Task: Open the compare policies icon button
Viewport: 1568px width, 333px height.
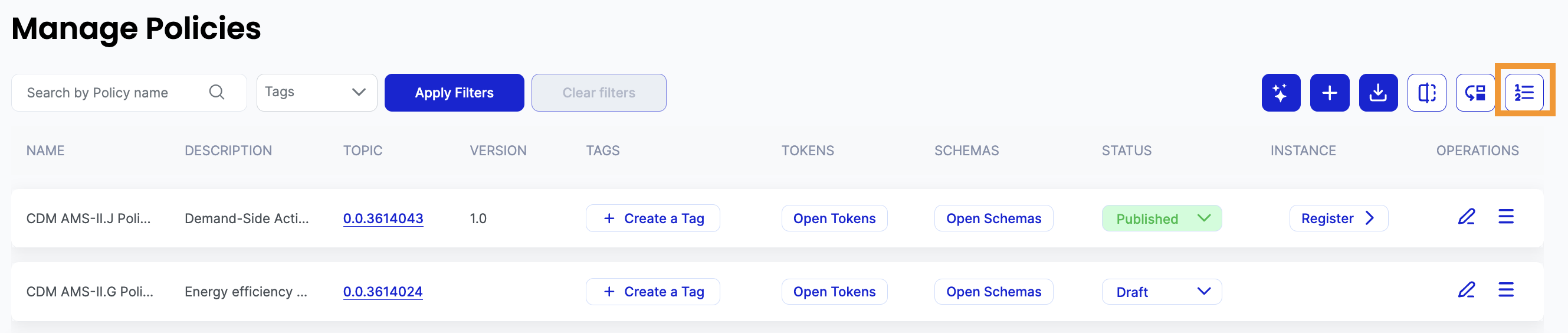Action: click(x=1426, y=93)
